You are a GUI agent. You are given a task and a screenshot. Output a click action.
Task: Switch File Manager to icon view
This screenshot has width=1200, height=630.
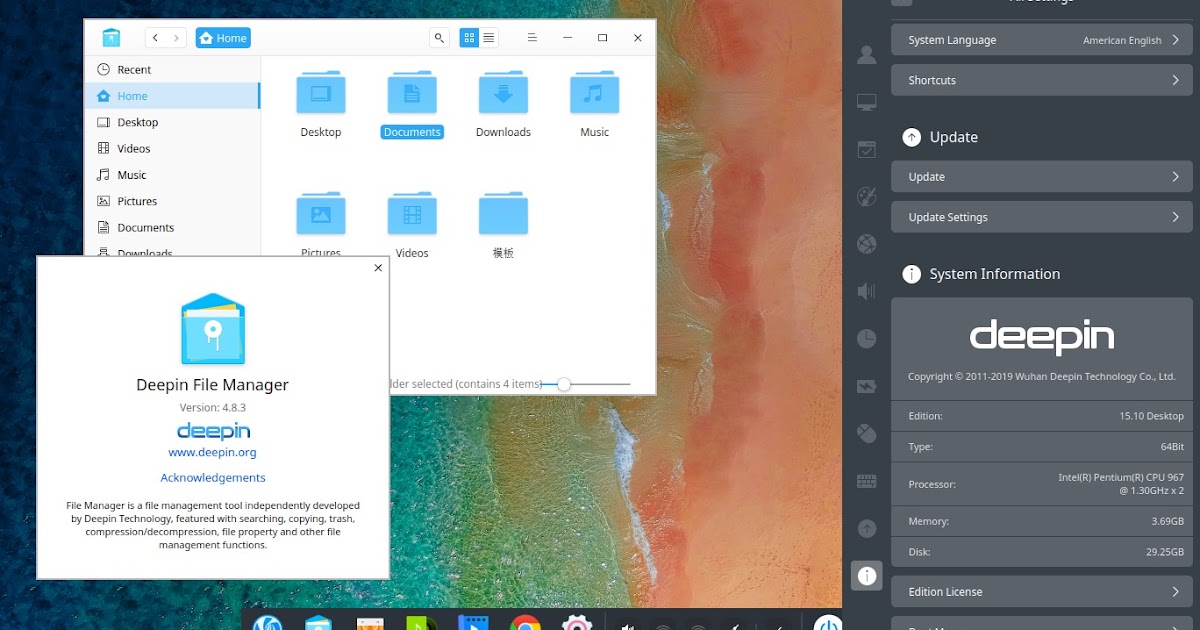pyautogui.click(x=469, y=38)
